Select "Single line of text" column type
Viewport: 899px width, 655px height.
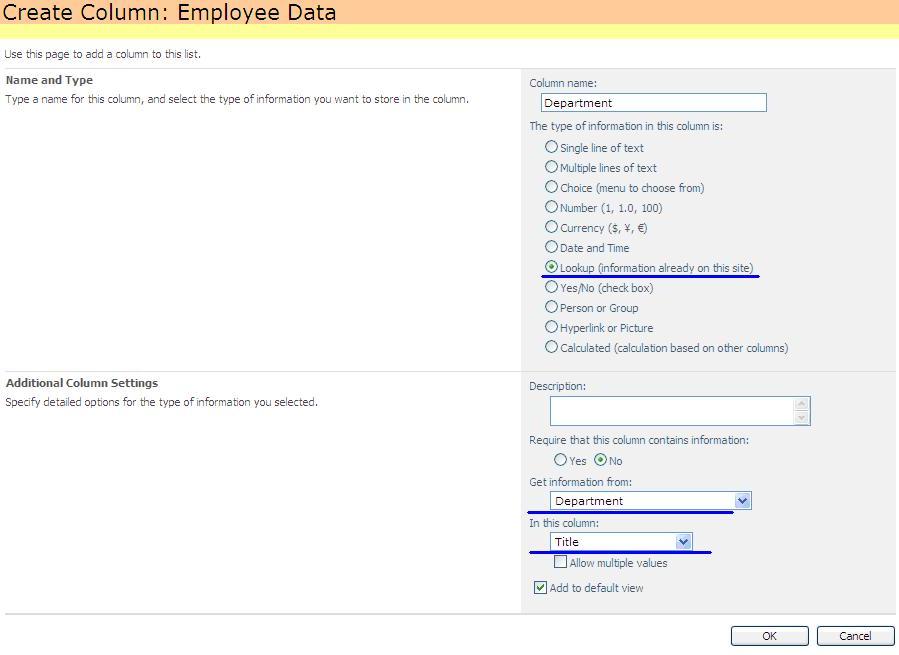point(551,147)
